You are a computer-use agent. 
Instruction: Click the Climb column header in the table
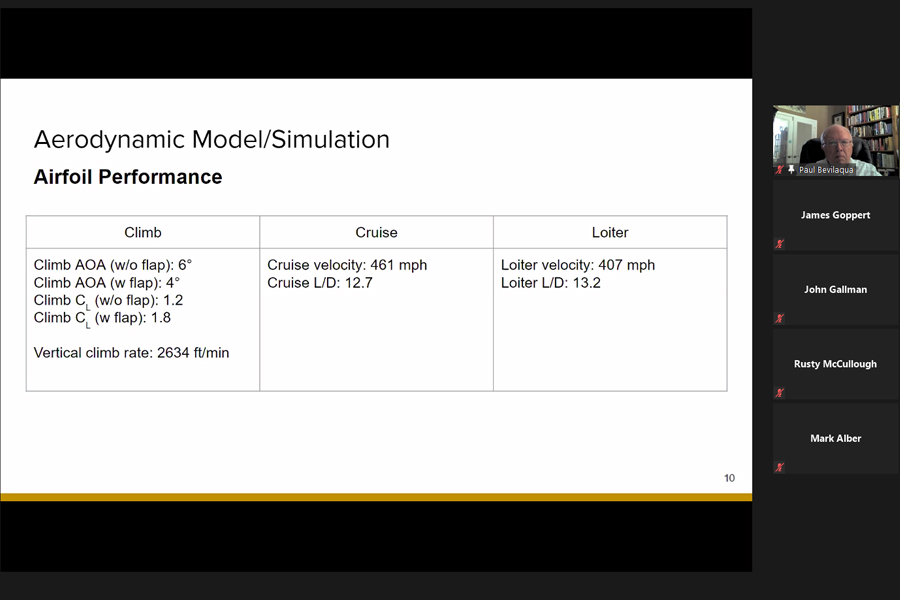(x=142, y=232)
